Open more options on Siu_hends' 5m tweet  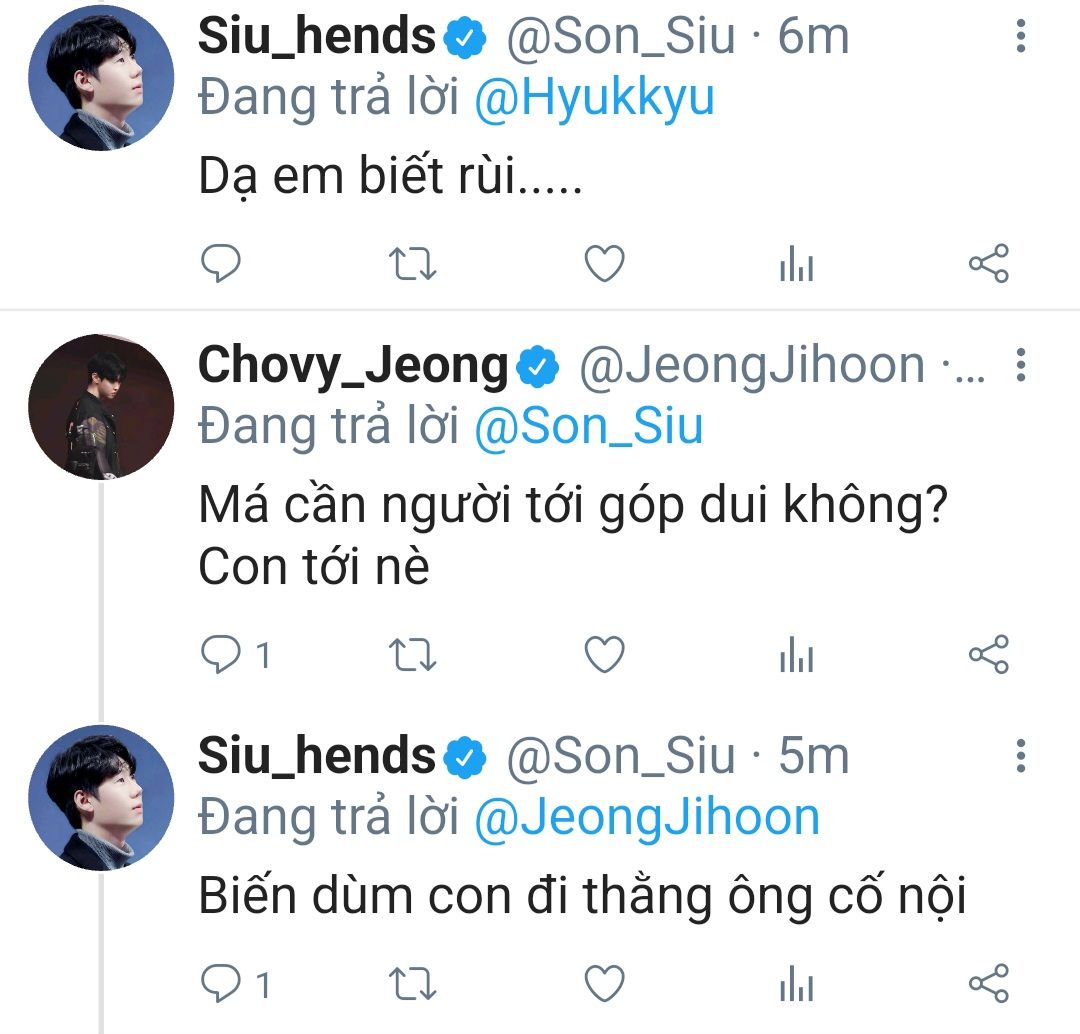click(x=1020, y=756)
